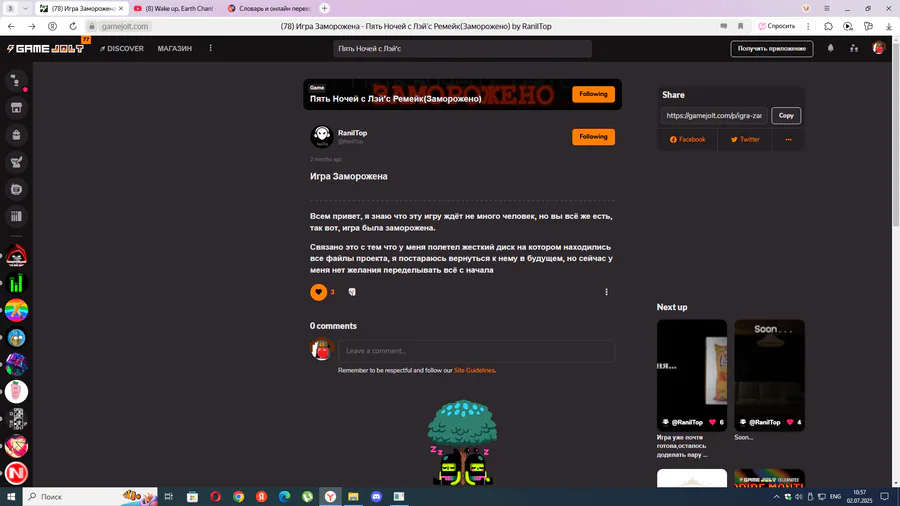900x506 pixels.
Task: Open the post options three-dot menu
Action: point(606,292)
